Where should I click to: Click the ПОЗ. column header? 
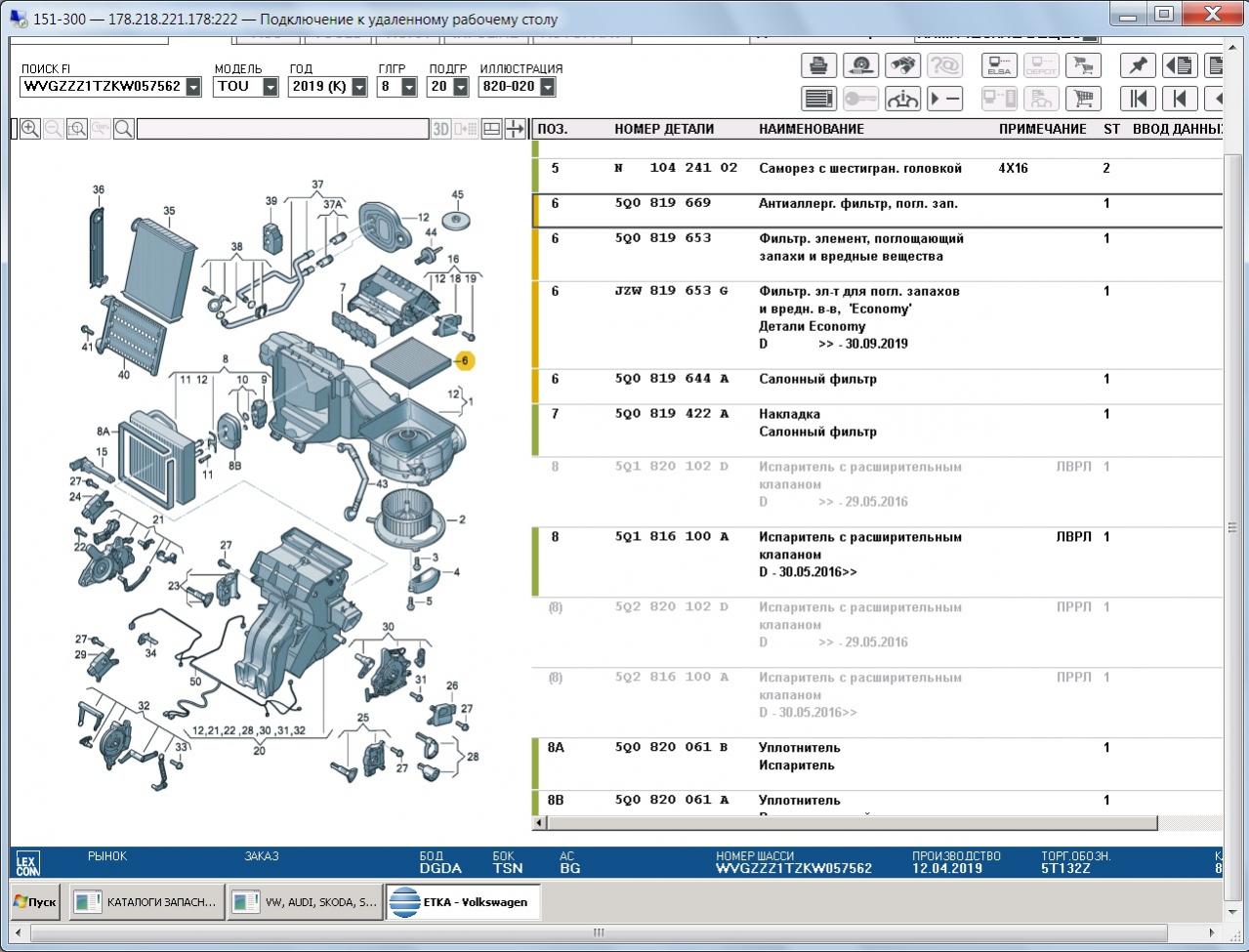click(553, 129)
